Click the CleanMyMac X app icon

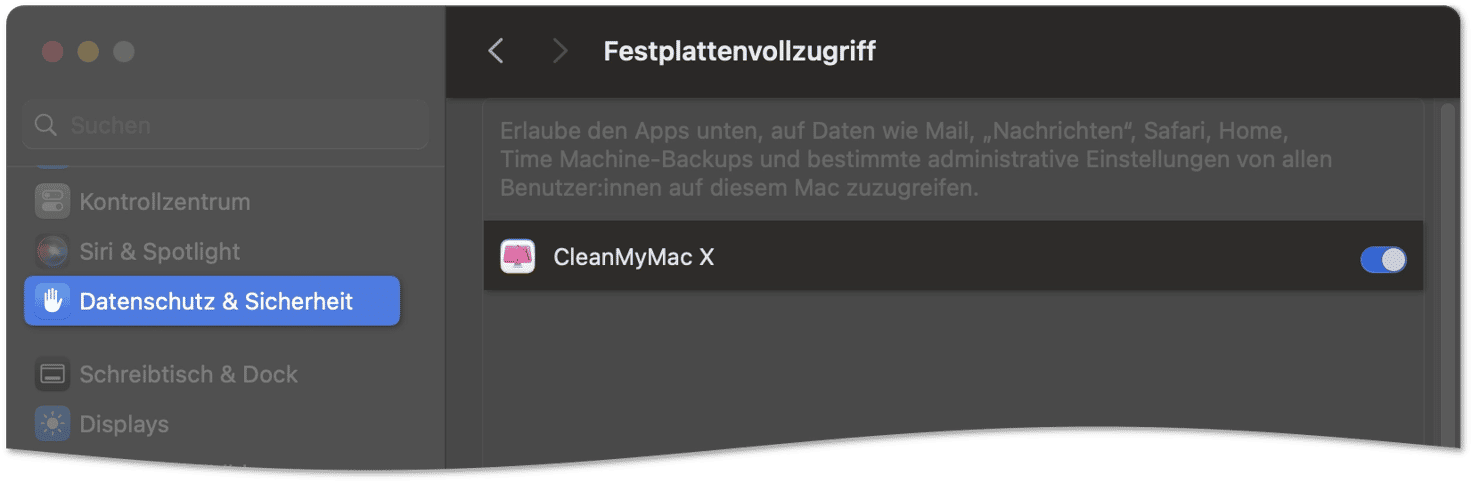pos(517,257)
